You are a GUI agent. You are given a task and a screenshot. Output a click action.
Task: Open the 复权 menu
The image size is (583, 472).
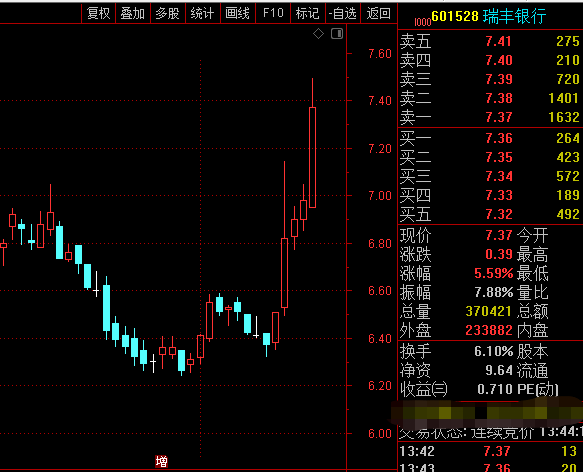coord(99,13)
